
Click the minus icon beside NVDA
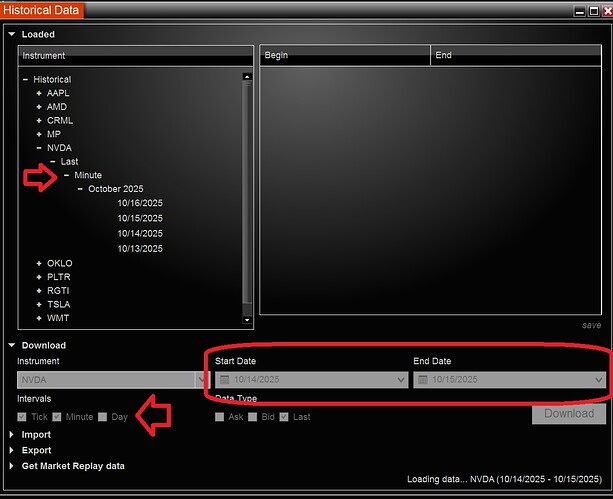[x=39, y=148]
